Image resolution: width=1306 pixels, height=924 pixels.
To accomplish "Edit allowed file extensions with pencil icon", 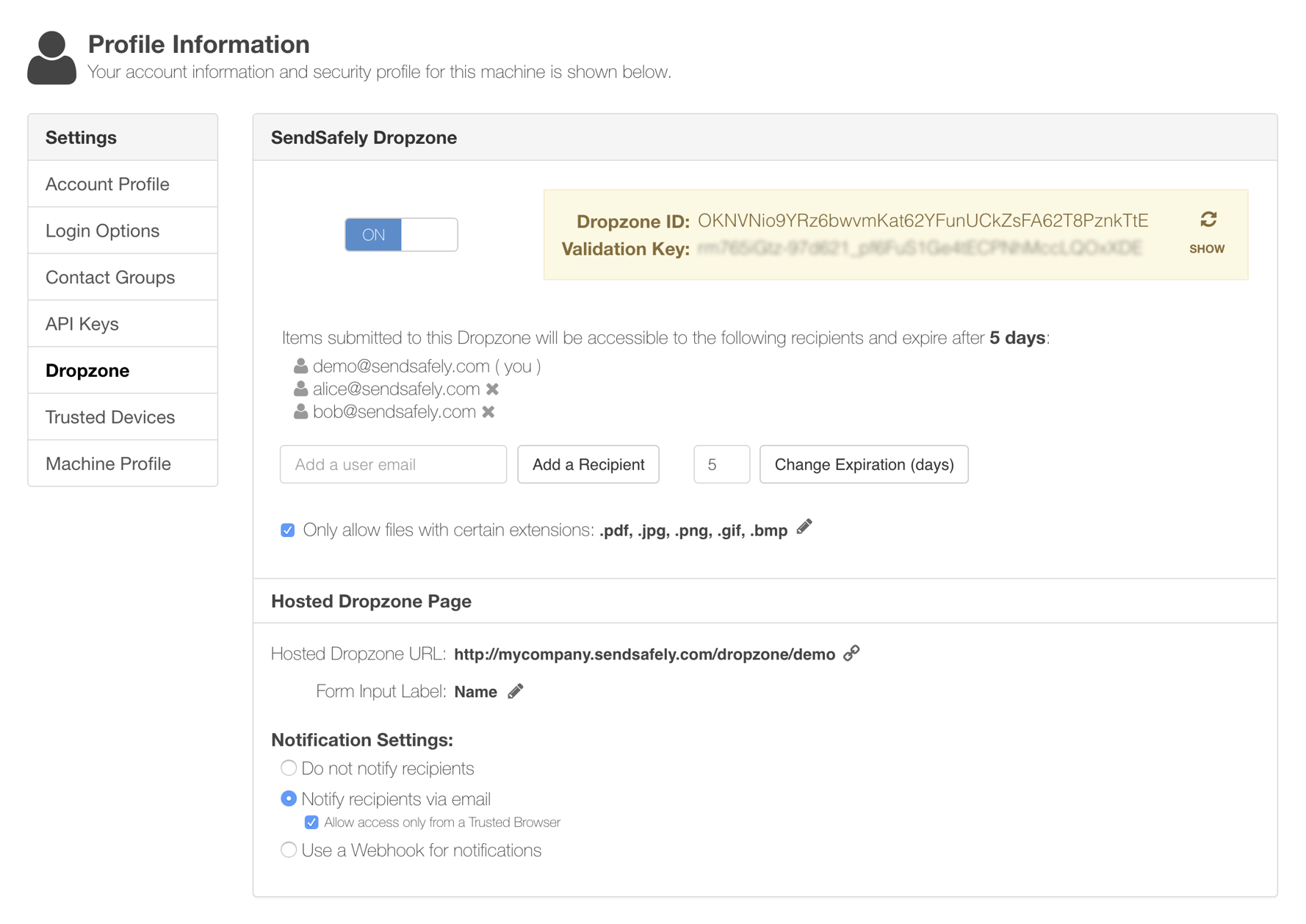I will click(x=804, y=527).
